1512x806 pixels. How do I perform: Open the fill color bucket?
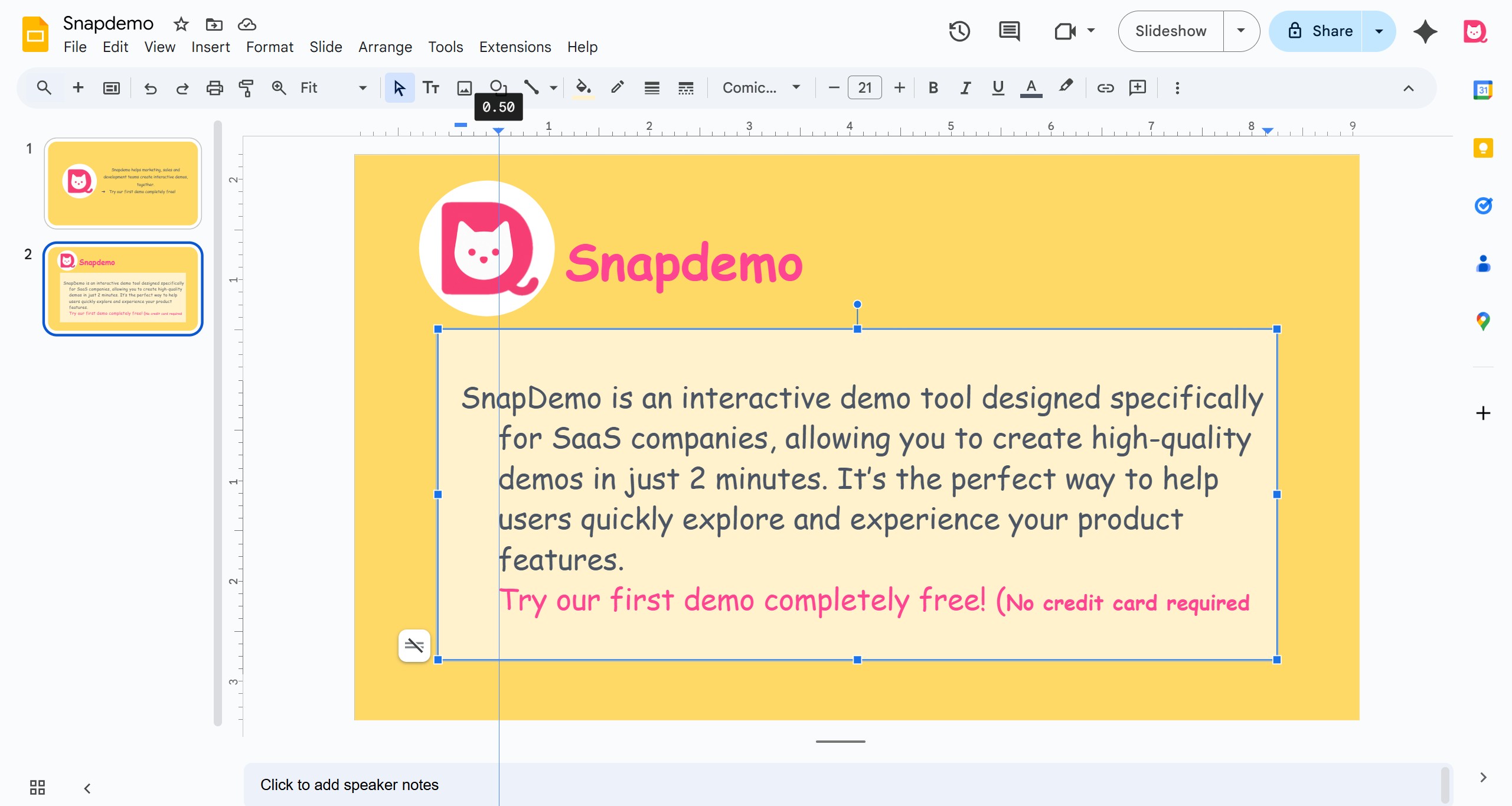click(583, 88)
